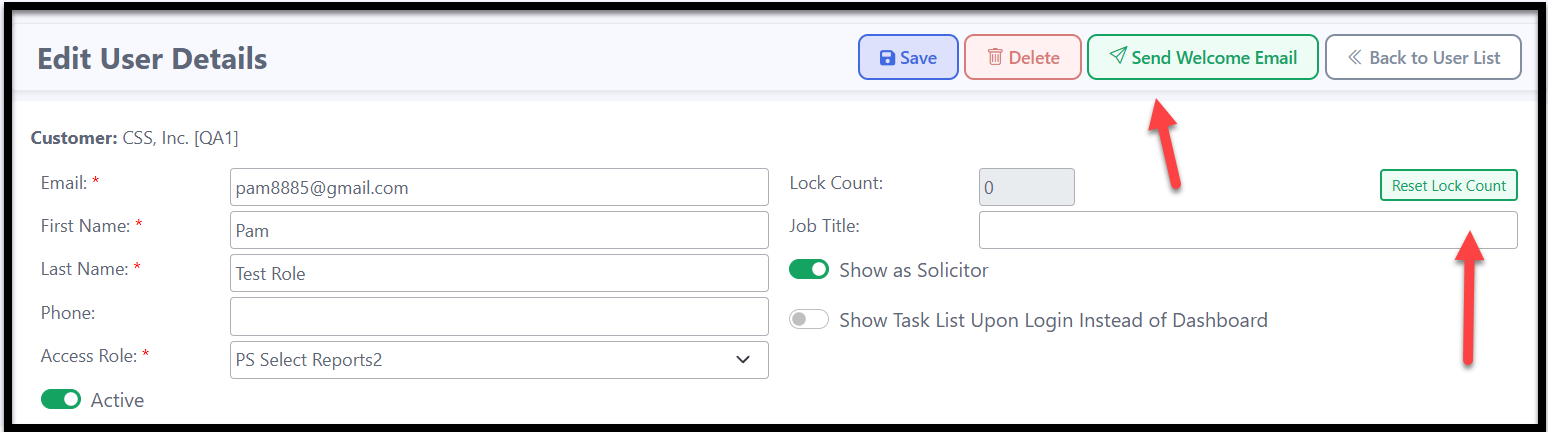Viewport: 1548px width, 432px height.
Task: Open the Access Role dropdown
Action: pos(499,360)
